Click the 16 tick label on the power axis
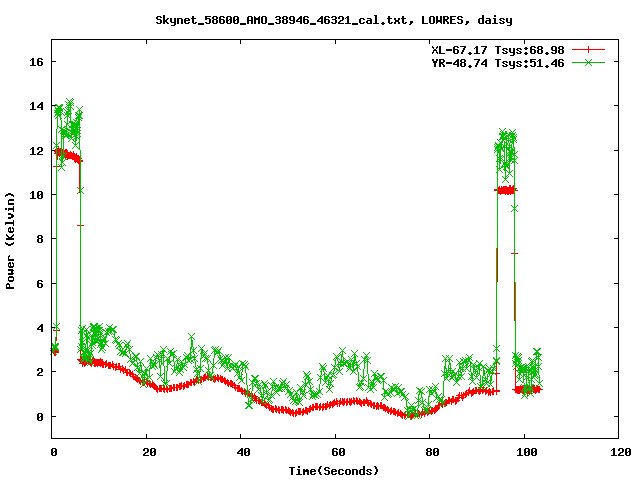Screen dimensions: 640x480 (x=36, y=62)
